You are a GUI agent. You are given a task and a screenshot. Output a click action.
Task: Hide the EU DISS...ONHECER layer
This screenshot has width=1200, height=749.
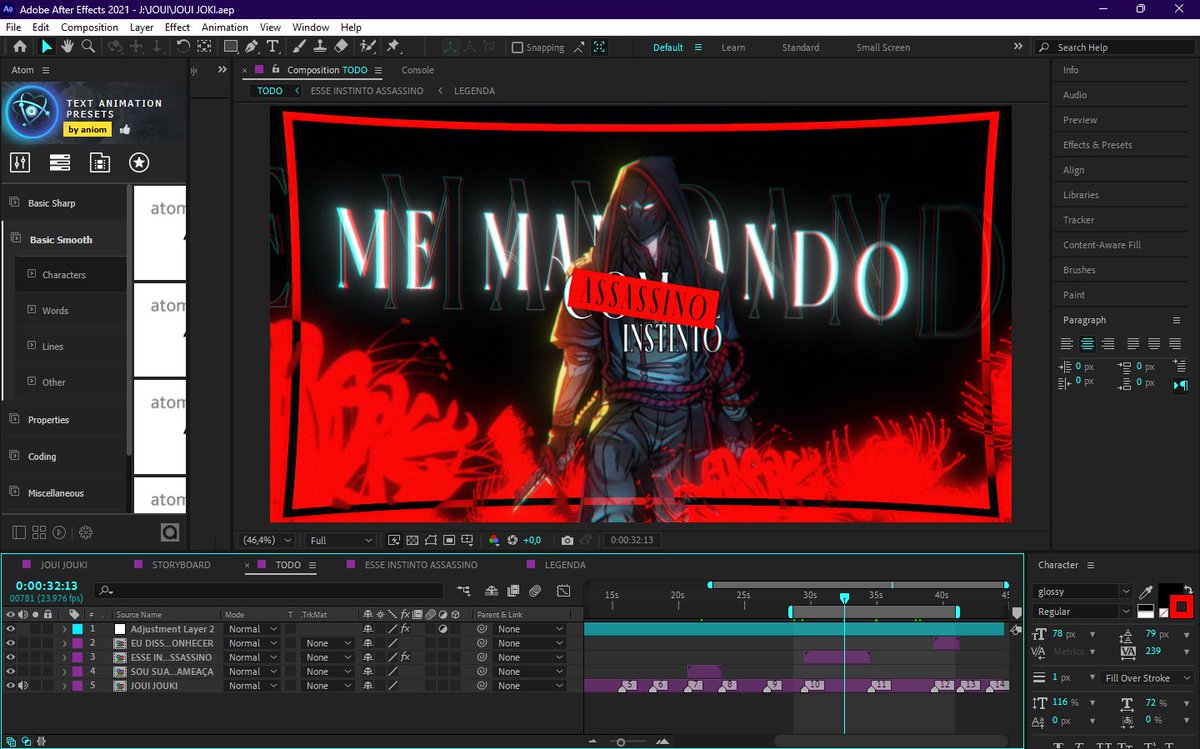coord(11,643)
